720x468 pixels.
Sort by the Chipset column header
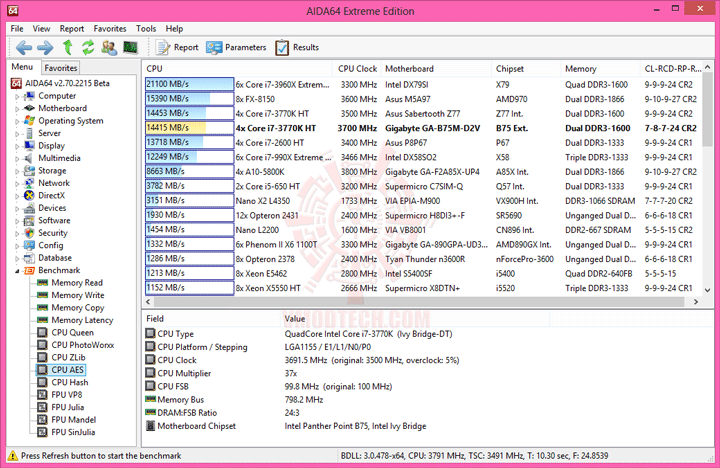526,68
